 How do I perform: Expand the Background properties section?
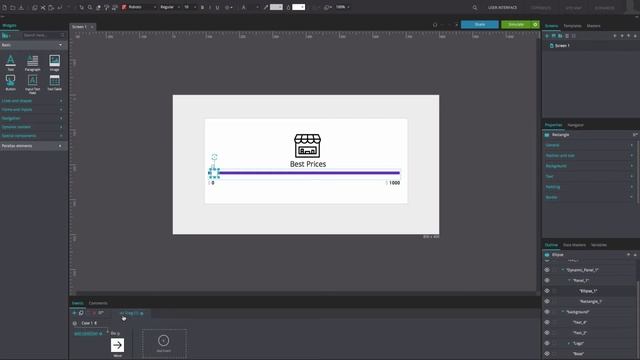tap(589, 166)
